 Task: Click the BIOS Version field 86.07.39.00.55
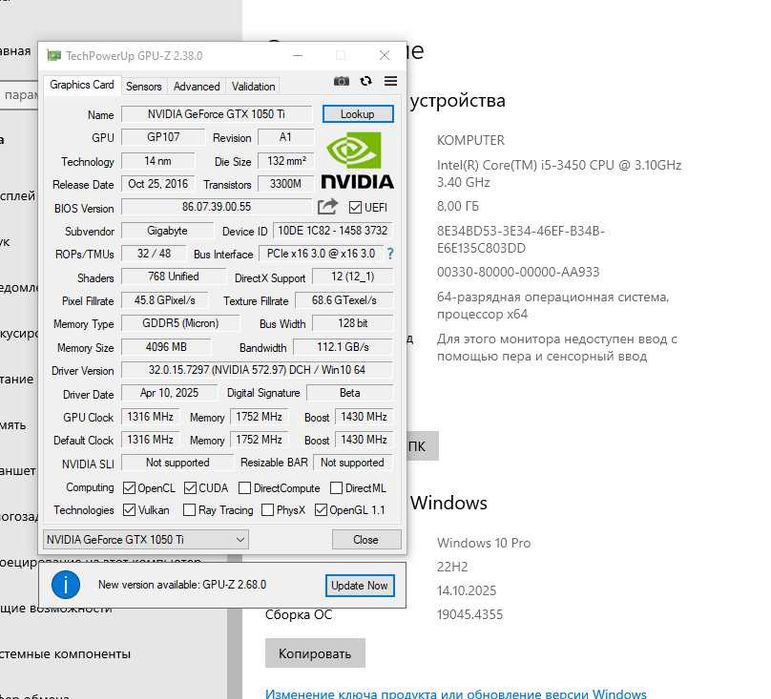pos(216,207)
